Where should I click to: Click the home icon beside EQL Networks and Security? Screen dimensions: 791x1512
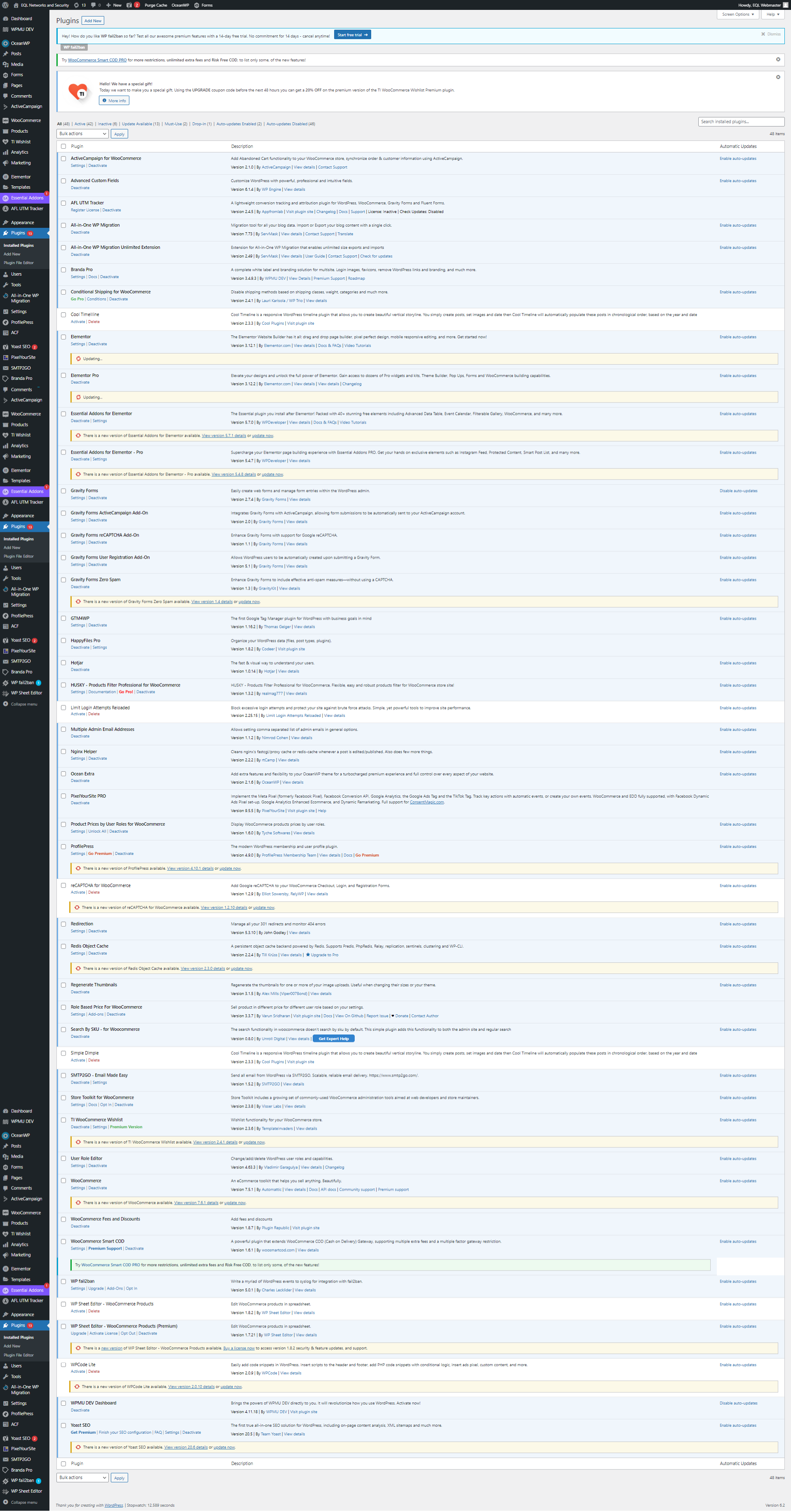point(16,5)
